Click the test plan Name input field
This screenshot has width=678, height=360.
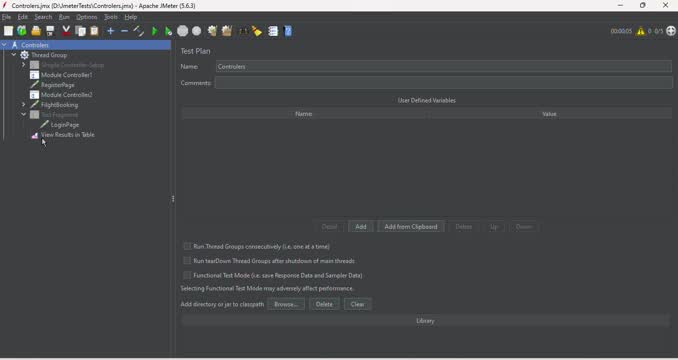(x=444, y=67)
